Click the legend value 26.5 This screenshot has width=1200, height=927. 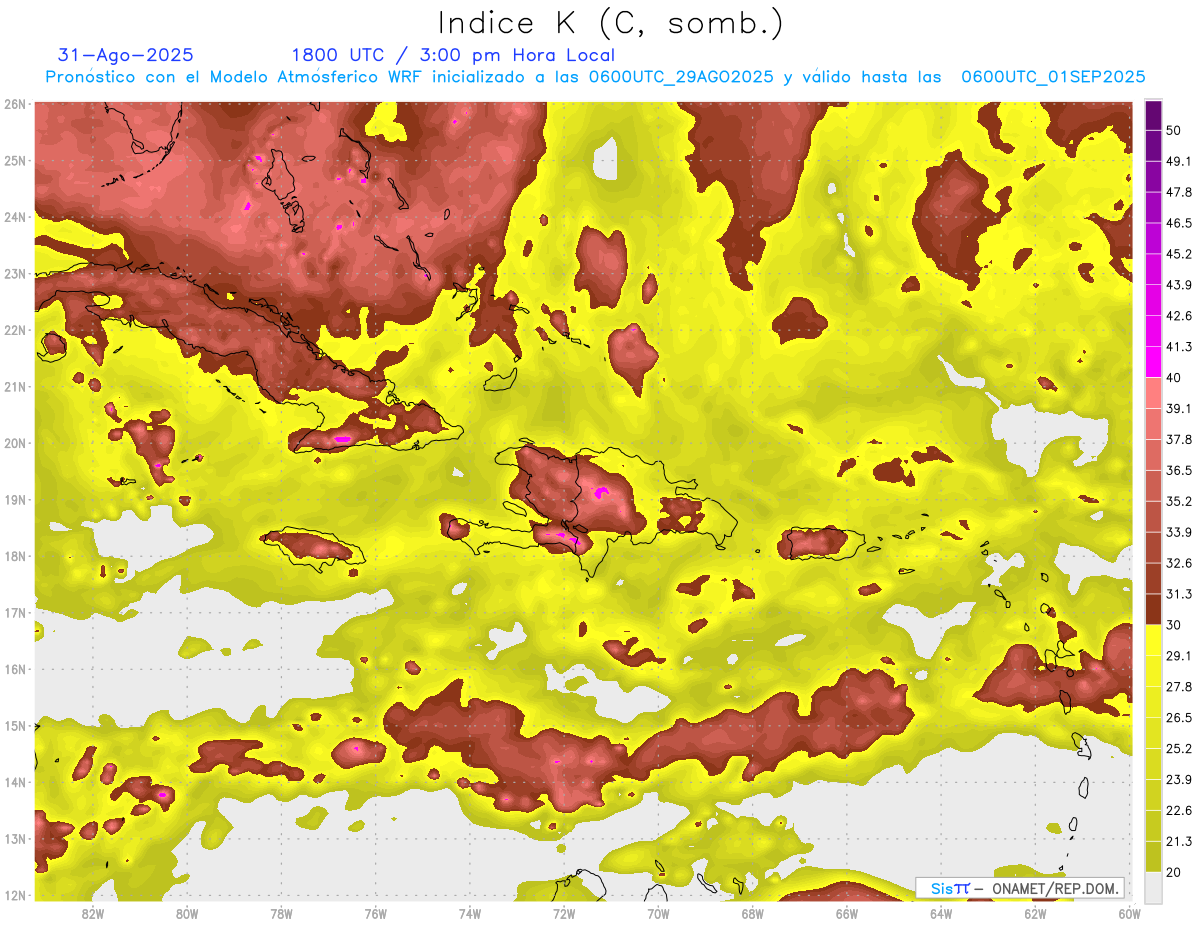pyautogui.click(x=1178, y=718)
